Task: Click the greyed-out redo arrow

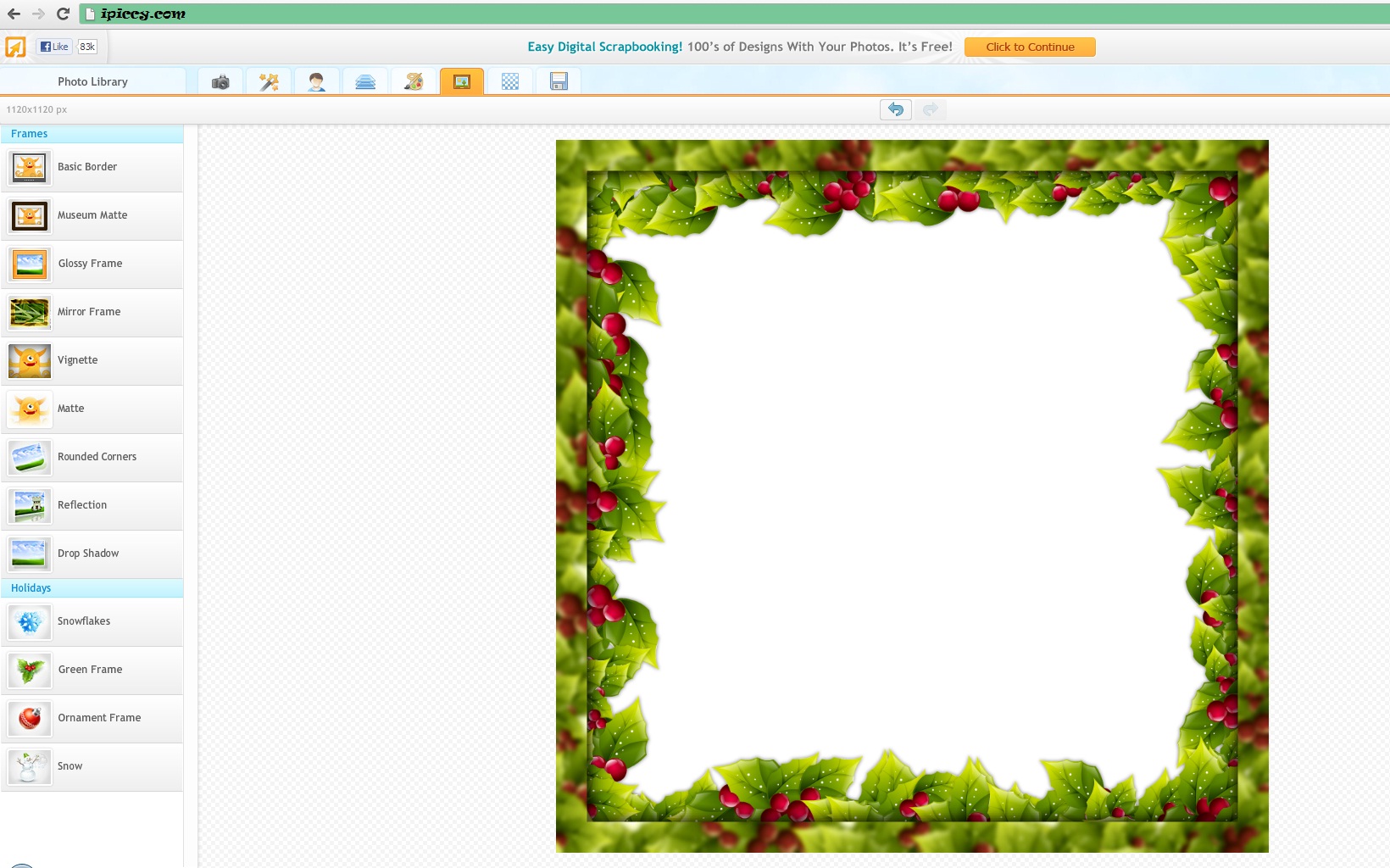Action: [x=931, y=109]
